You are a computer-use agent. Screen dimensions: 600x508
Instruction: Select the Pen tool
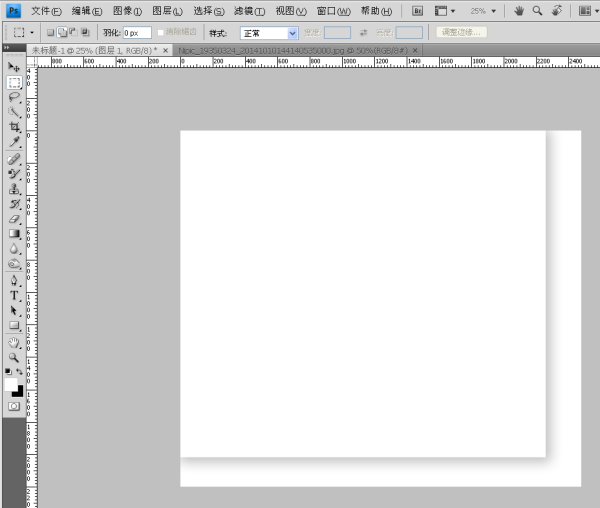pyautogui.click(x=14, y=280)
